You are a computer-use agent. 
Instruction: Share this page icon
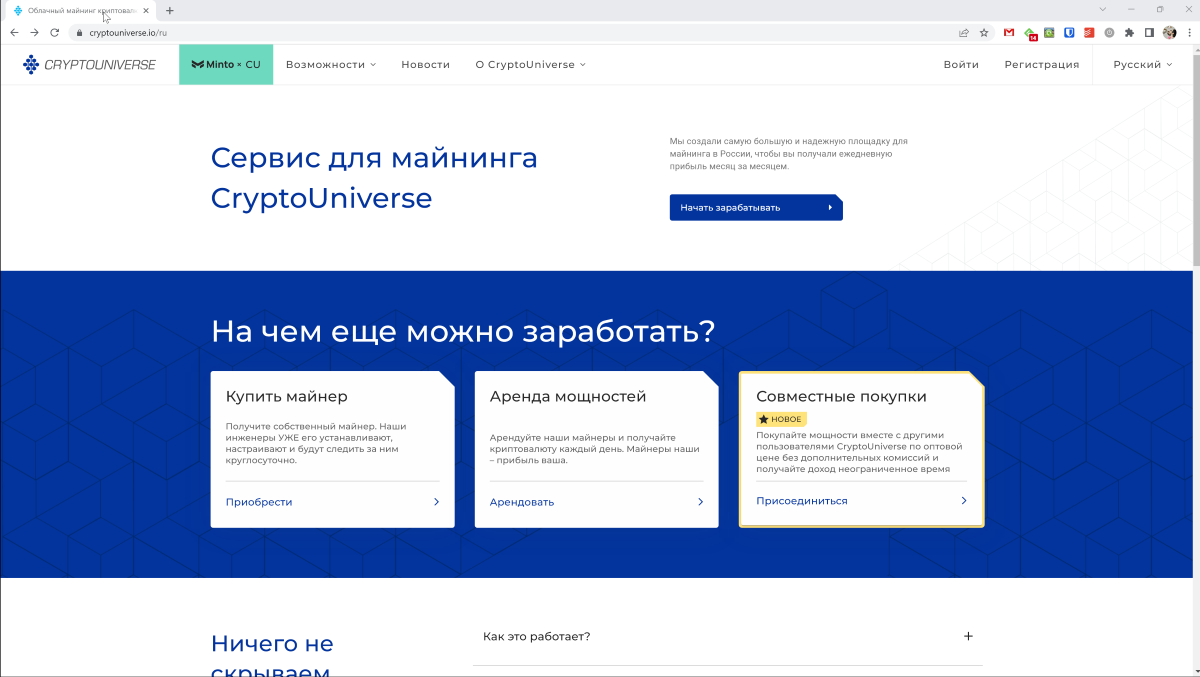964,32
